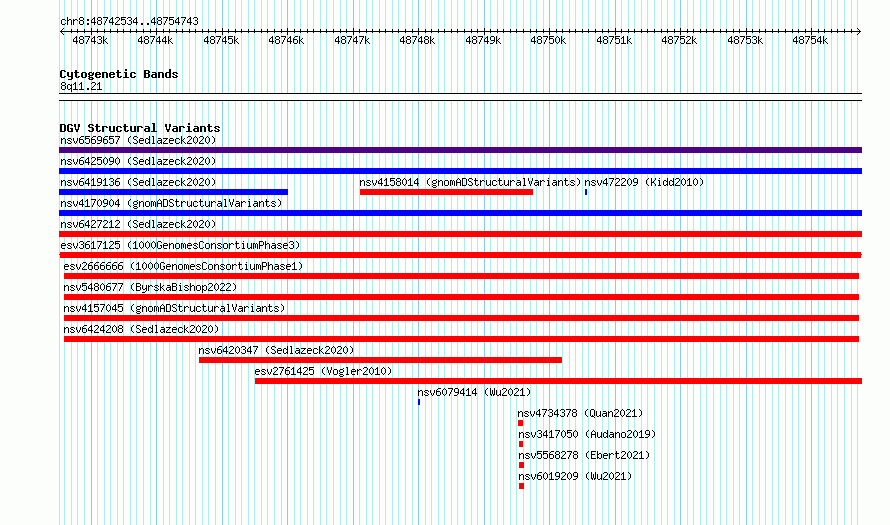Click the tiny blue nsv6079414 marker

point(419,402)
